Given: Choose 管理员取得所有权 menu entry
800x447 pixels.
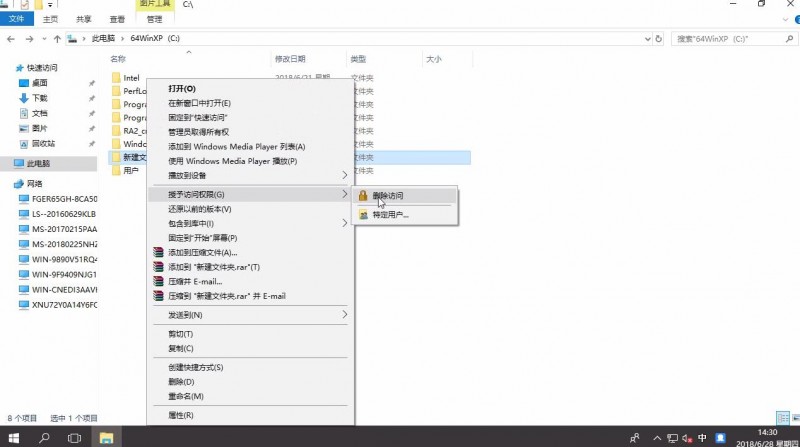Looking at the screenshot, I should click(198, 132).
